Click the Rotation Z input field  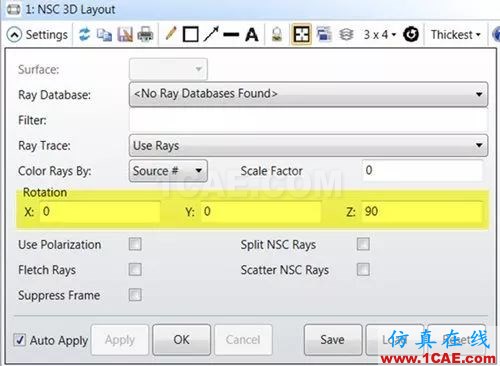pyautogui.click(x=422, y=211)
